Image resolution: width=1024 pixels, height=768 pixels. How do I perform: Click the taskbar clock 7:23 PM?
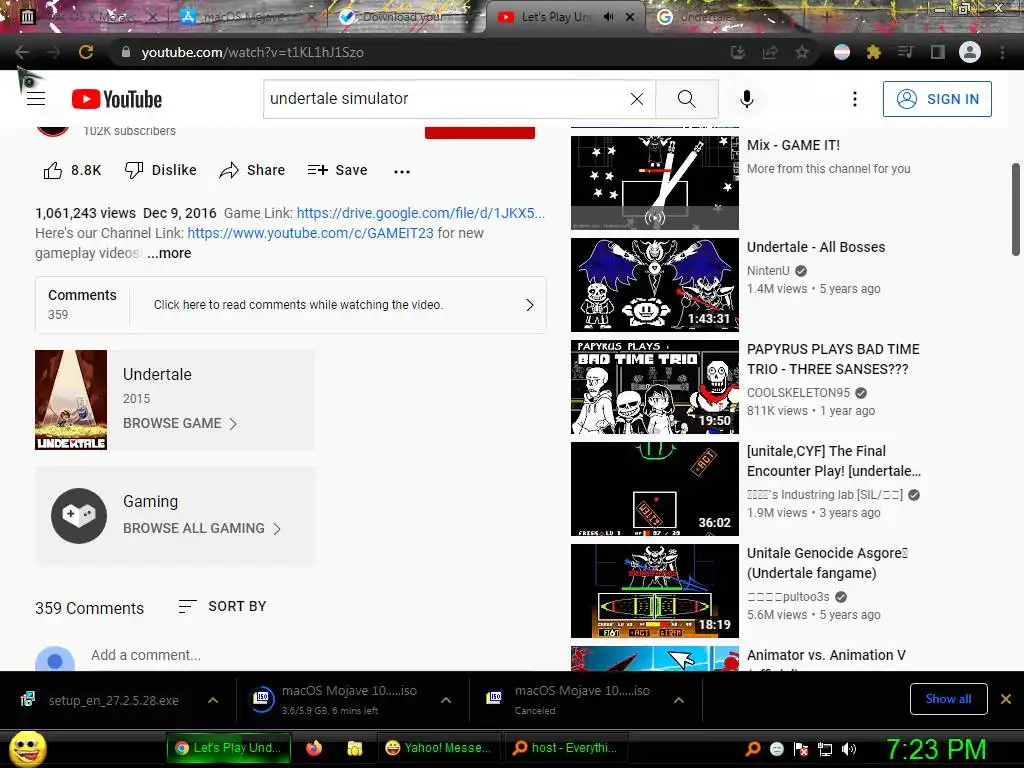[x=936, y=749]
